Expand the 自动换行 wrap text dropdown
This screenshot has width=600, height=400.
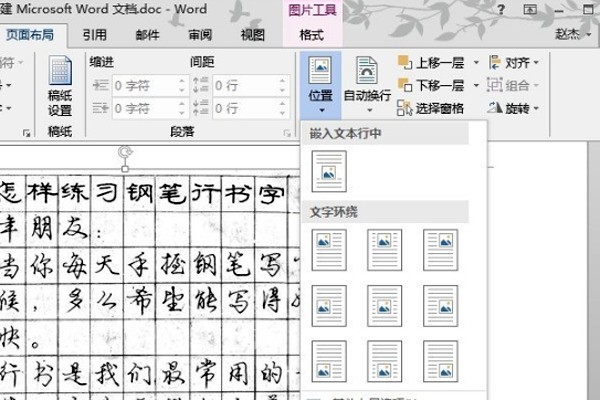(x=368, y=87)
